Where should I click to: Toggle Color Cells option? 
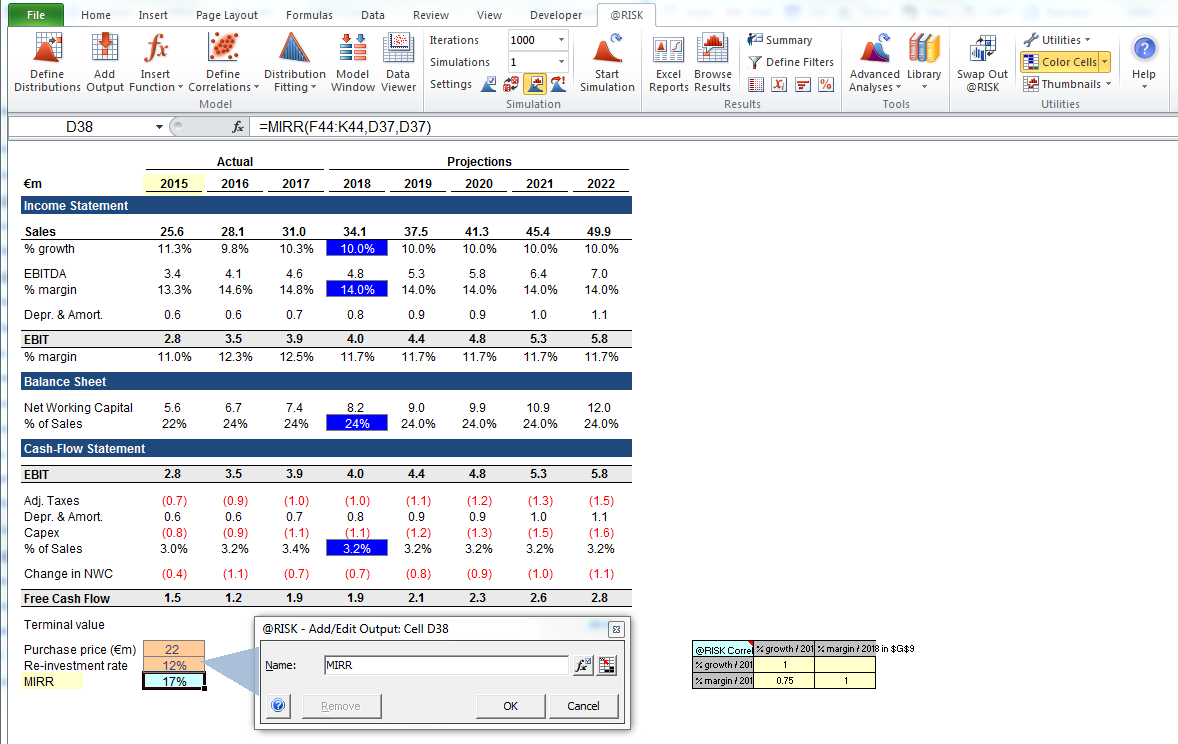[1060, 62]
